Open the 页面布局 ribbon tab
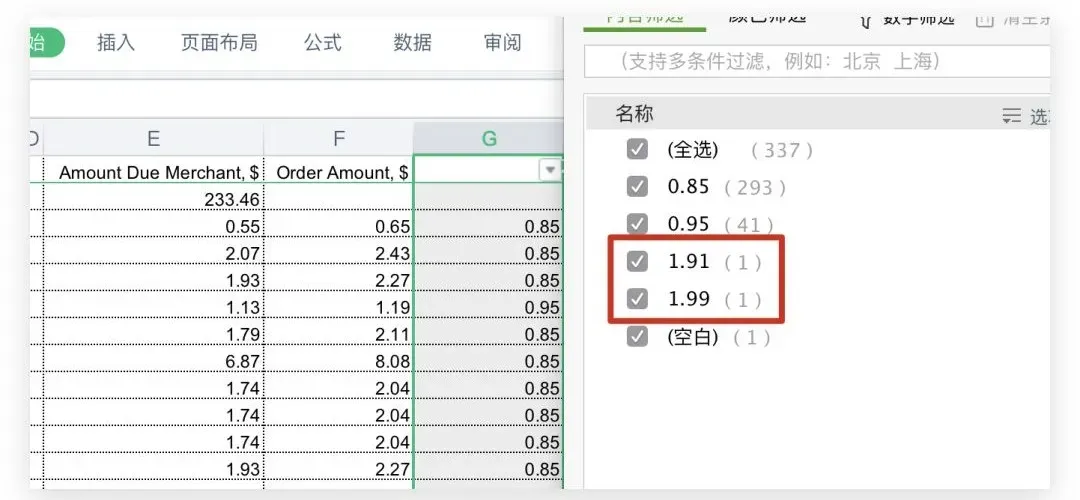Image resolution: width=1080 pixels, height=500 pixels. 219,42
